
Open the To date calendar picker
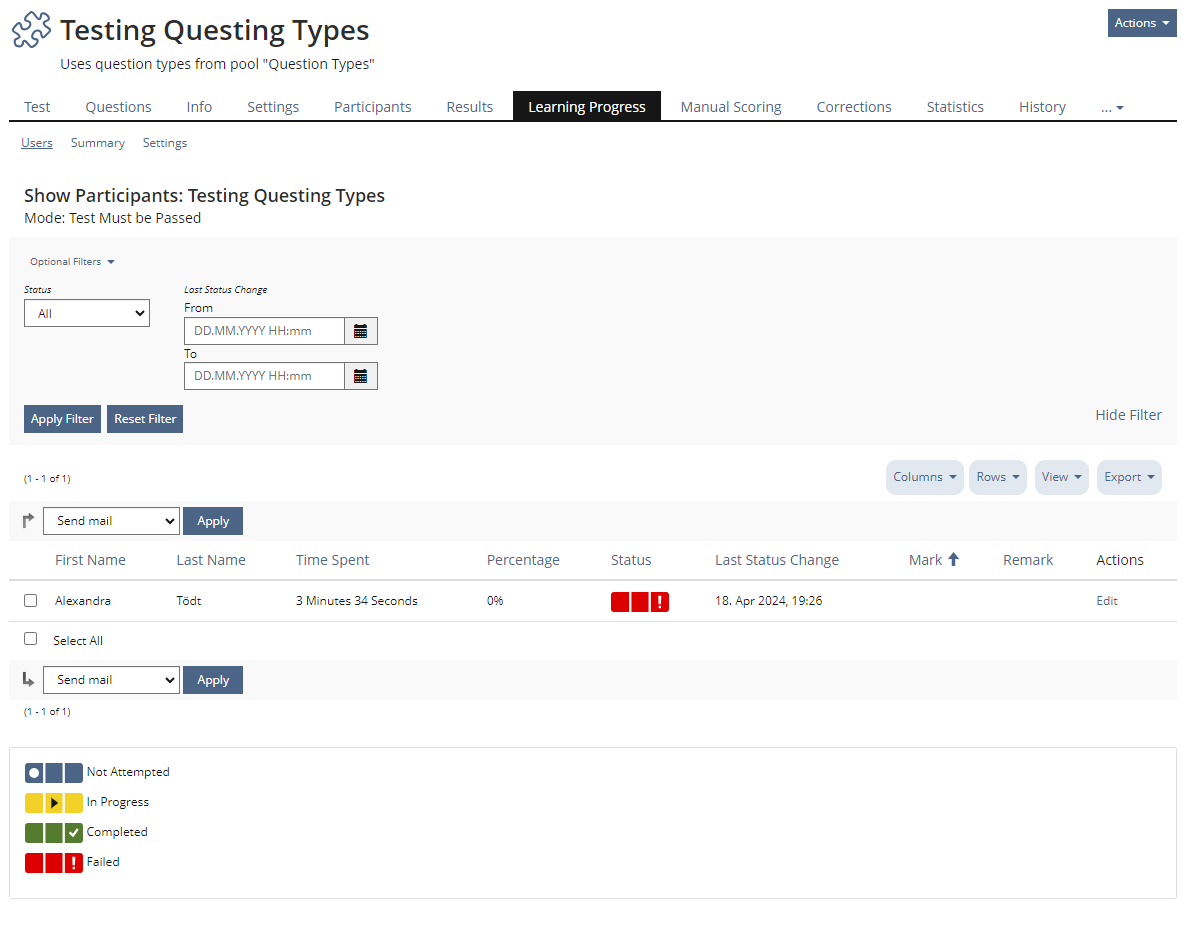pyautogui.click(x=361, y=376)
